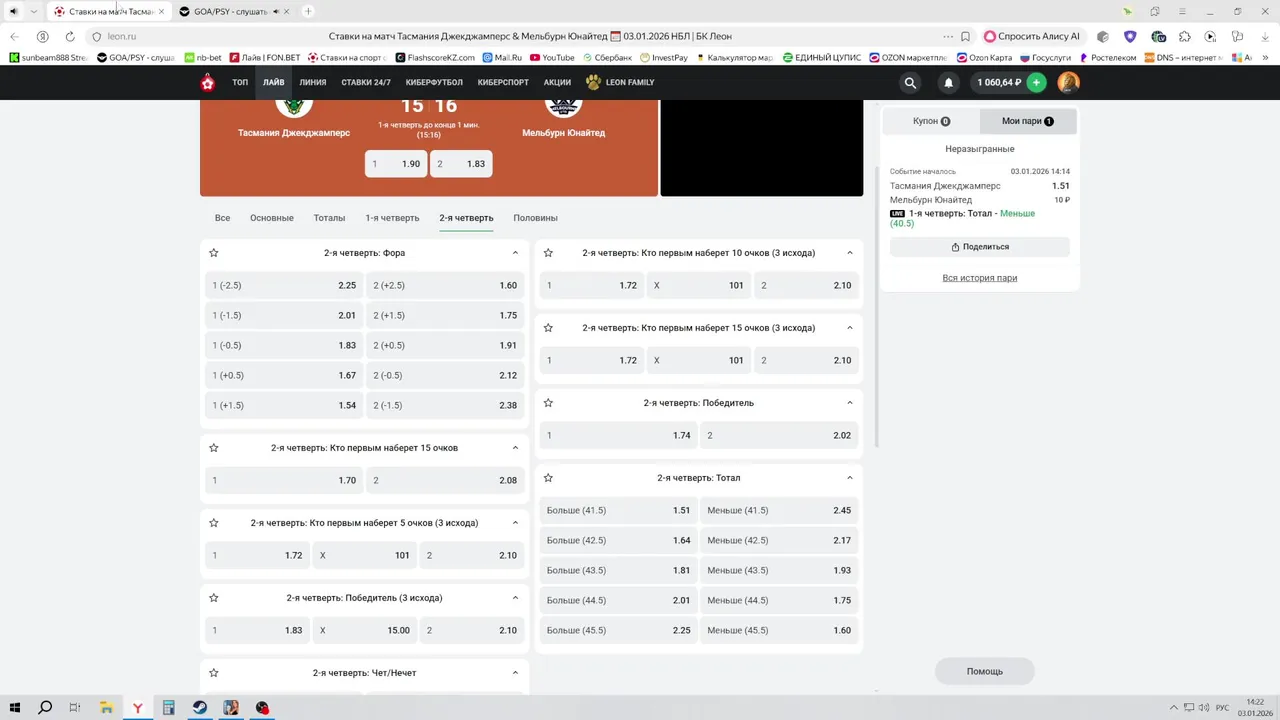
Task: Open 'КИБЕРСПОРТ' in top navigation
Action: [504, 82]
